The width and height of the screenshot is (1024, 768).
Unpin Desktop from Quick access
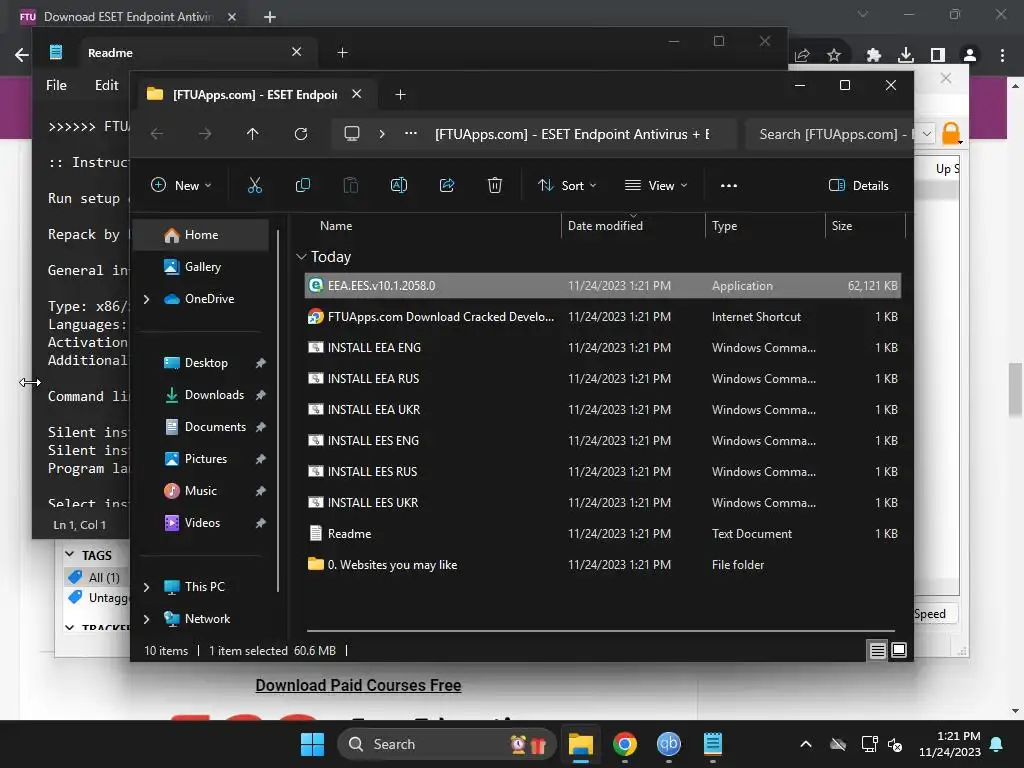coord(261,363)
